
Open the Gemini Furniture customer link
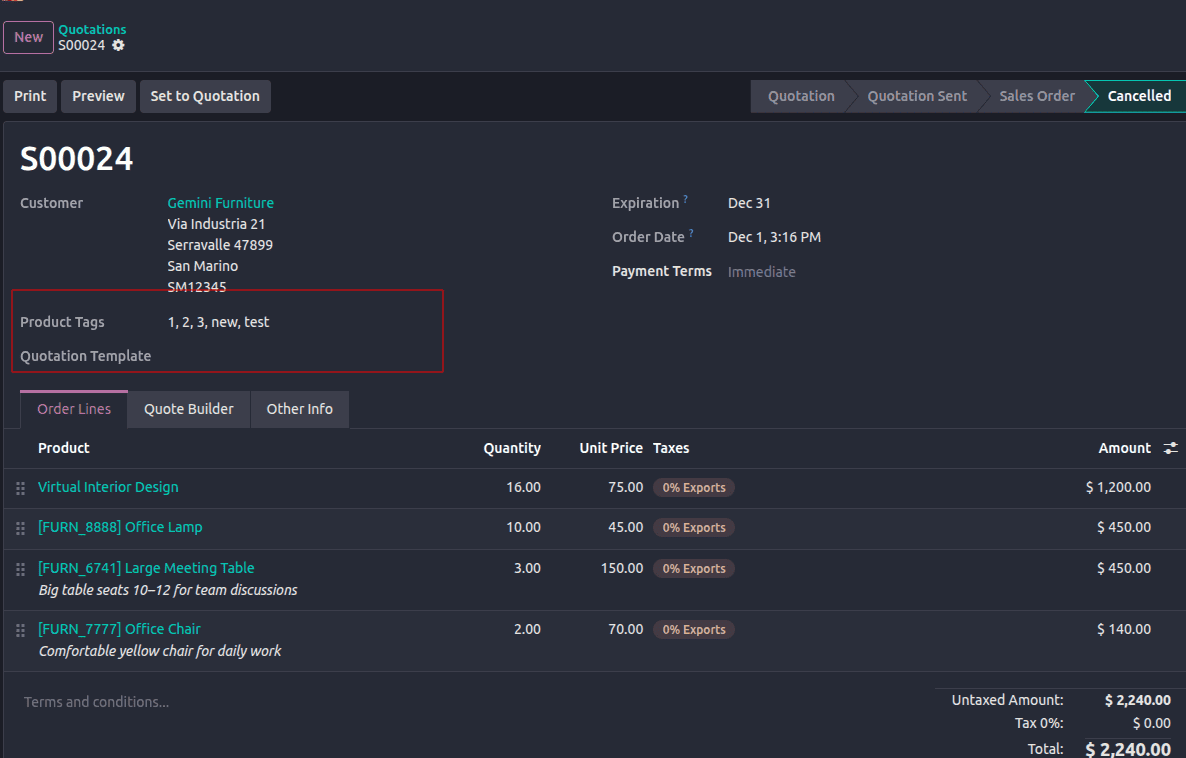click(x=220, y=203)
